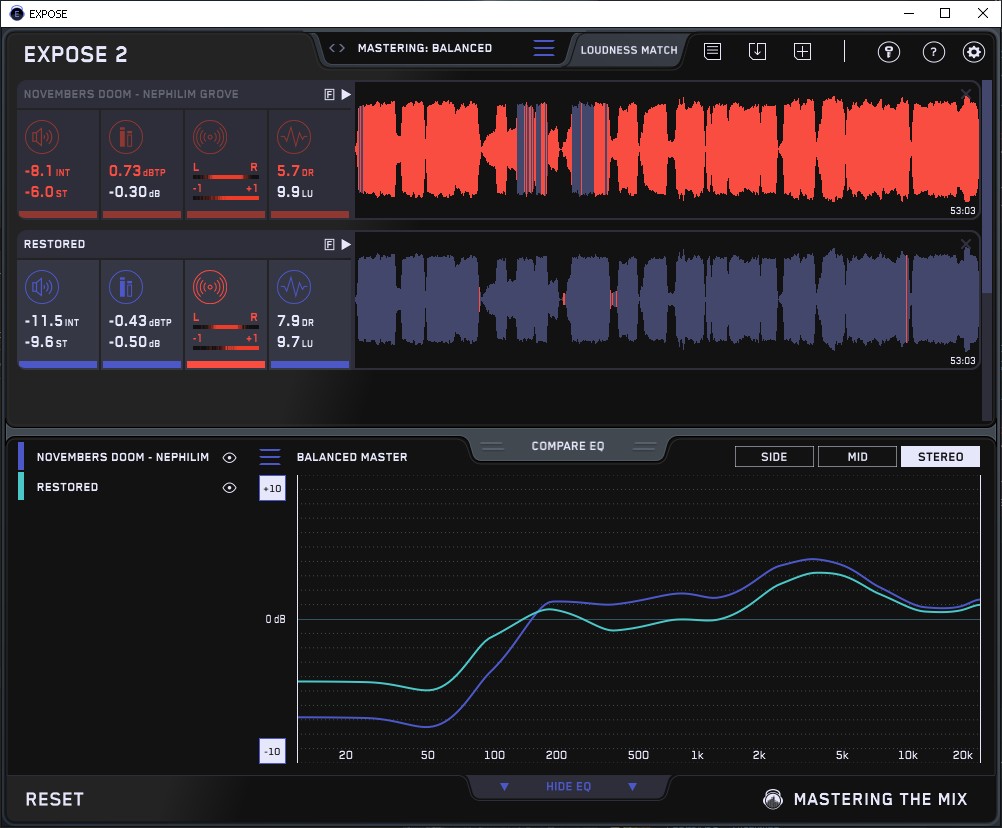The height and width of the screenshot is (828, 1002).
Task: Open settings gear icon
Action: pos(974,52)
